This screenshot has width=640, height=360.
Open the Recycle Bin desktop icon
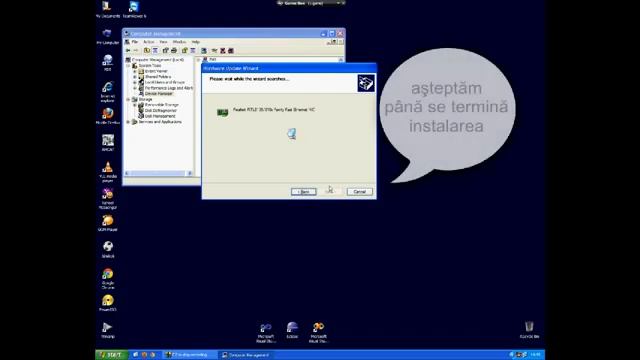(x=529, y=330)
